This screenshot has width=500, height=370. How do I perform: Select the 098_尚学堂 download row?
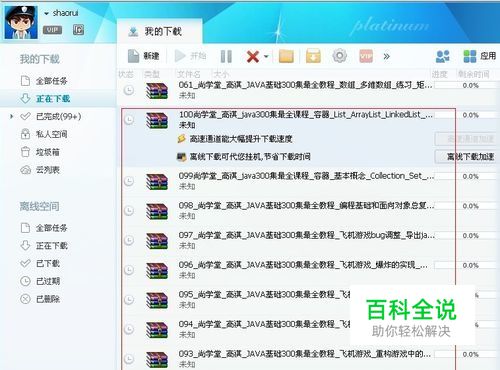coord(308,211)
